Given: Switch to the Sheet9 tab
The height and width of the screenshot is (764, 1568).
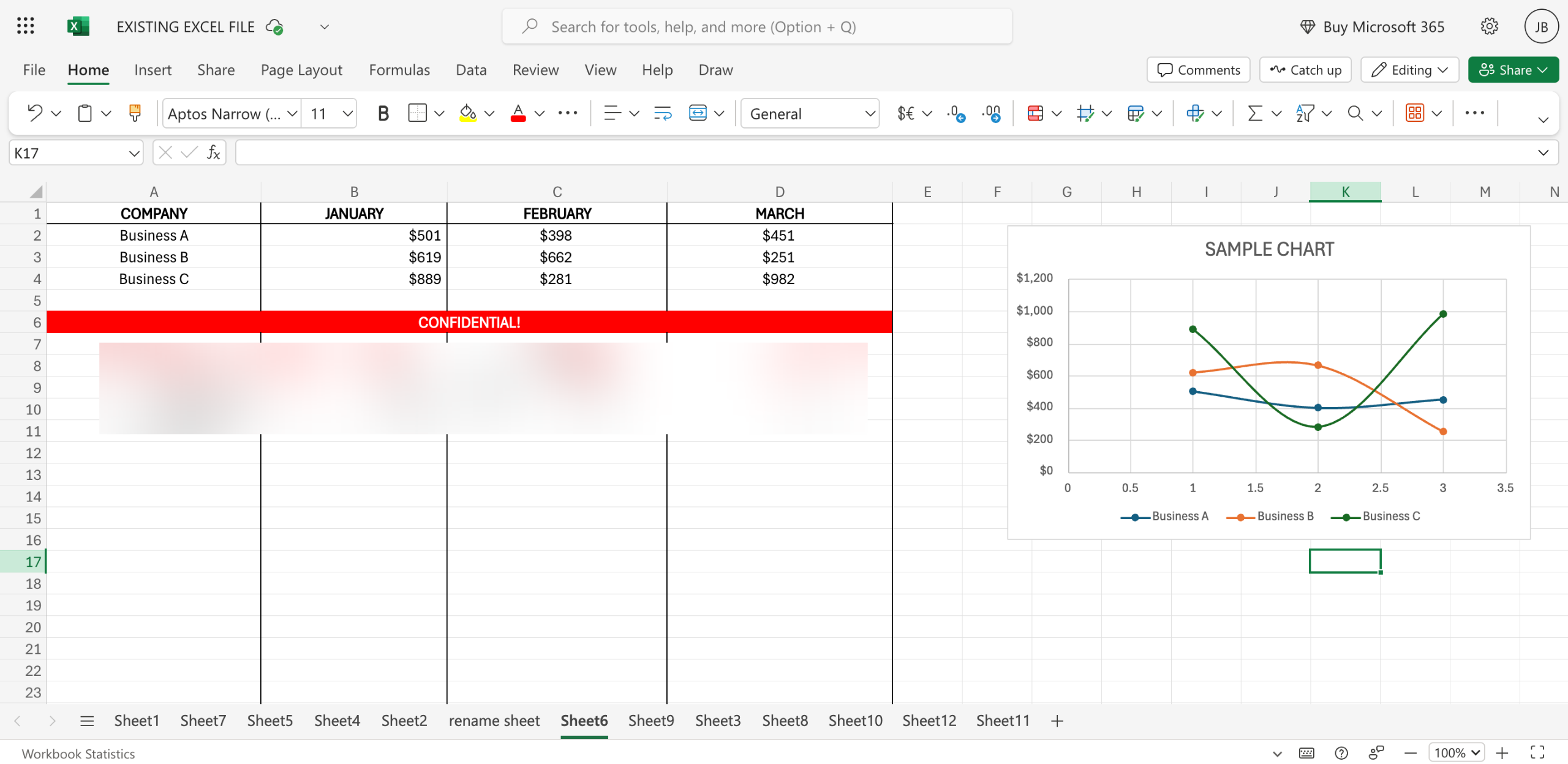Looking at the screenshot, I should click(x=650, y=721).
